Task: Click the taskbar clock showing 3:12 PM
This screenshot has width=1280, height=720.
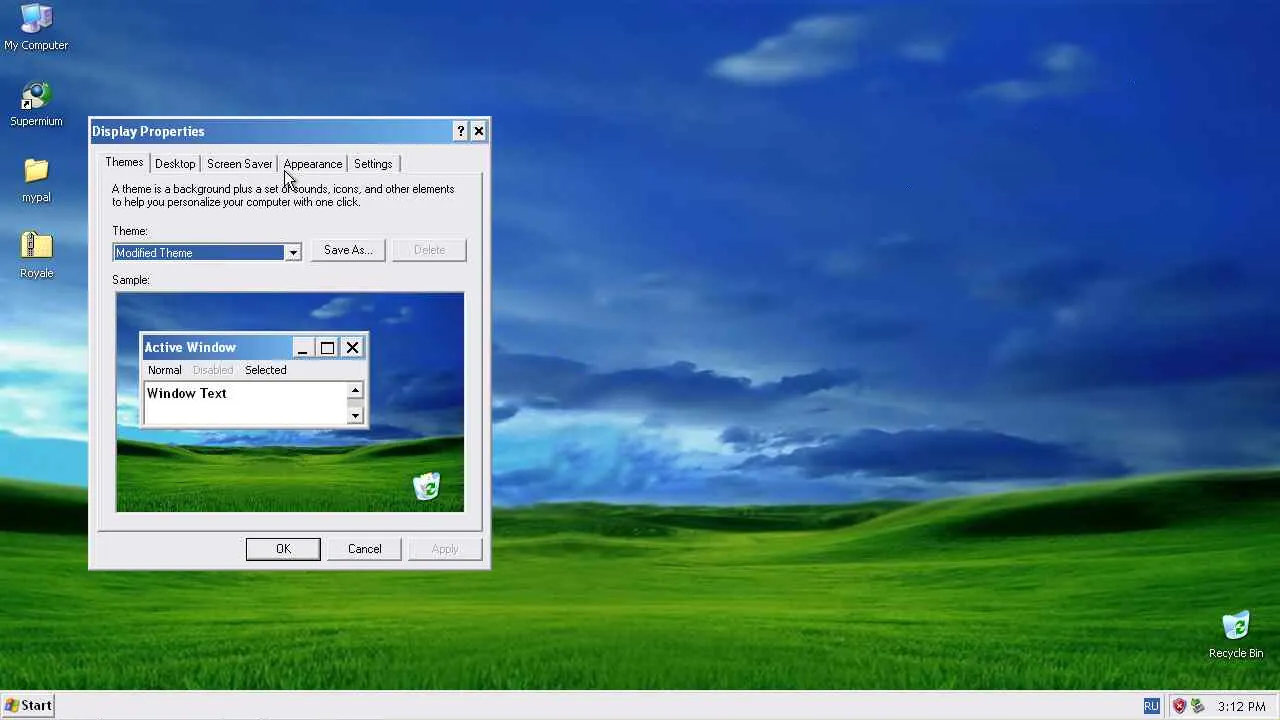Action: pos(1242,706)
